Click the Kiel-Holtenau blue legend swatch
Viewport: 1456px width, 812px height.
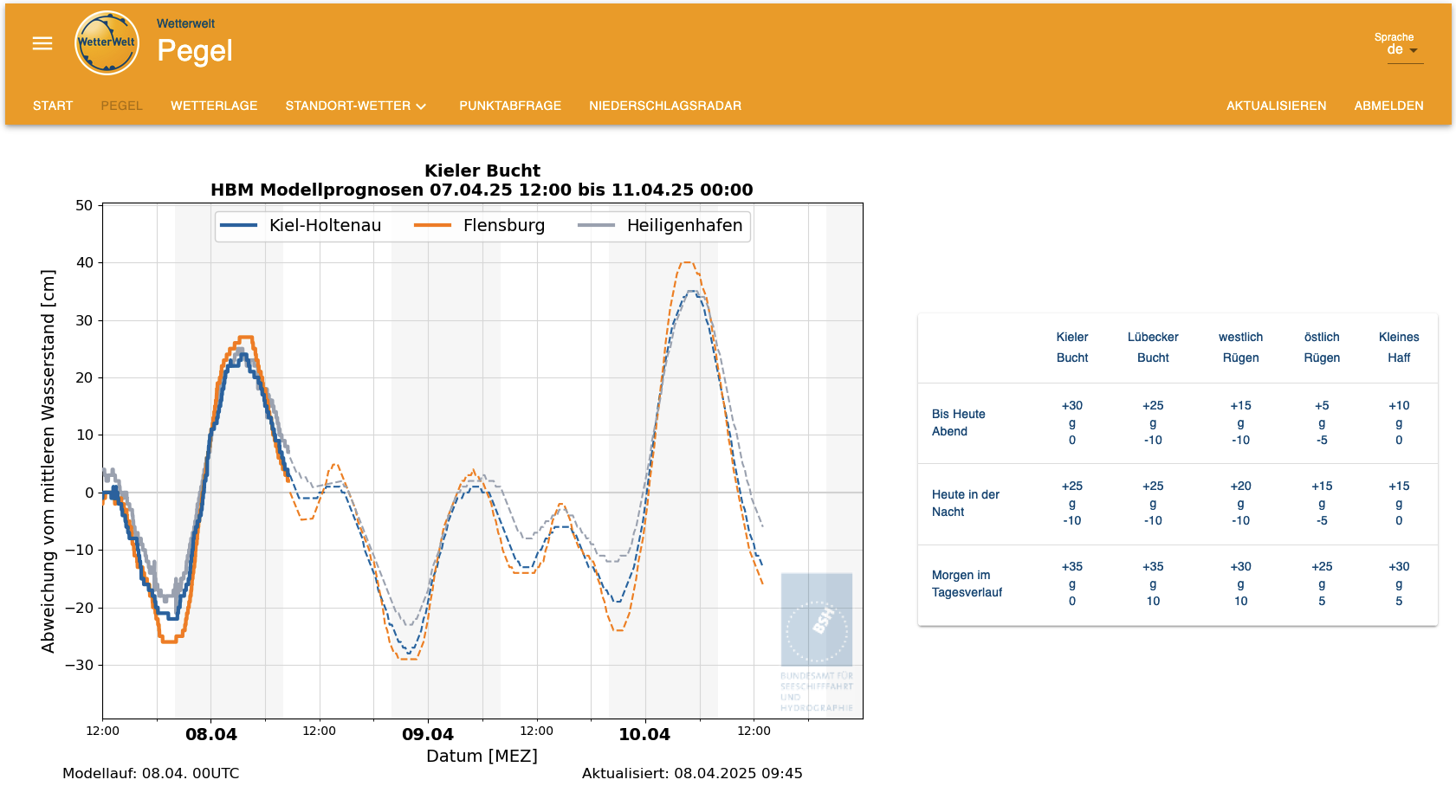coord(239,225)
